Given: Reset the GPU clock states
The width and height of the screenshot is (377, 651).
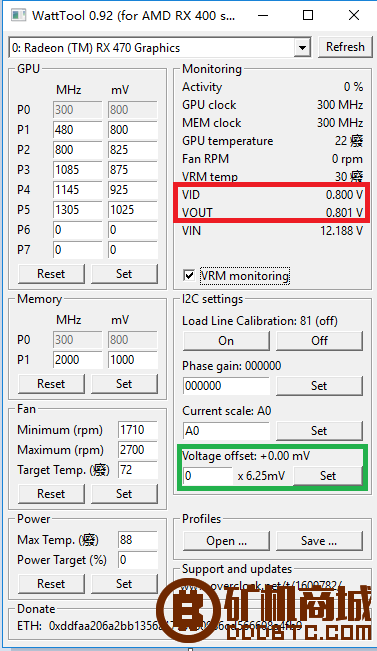Looking at the screenshot, I should [51, 274].
